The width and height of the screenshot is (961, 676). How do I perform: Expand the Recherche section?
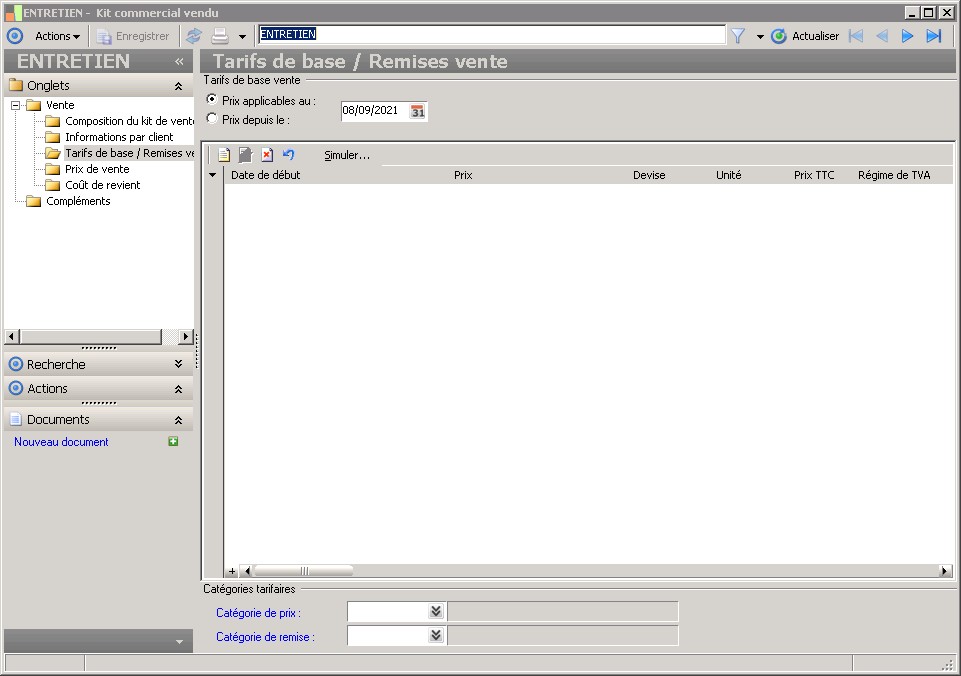pyautogui.click(x=178, y=364)
